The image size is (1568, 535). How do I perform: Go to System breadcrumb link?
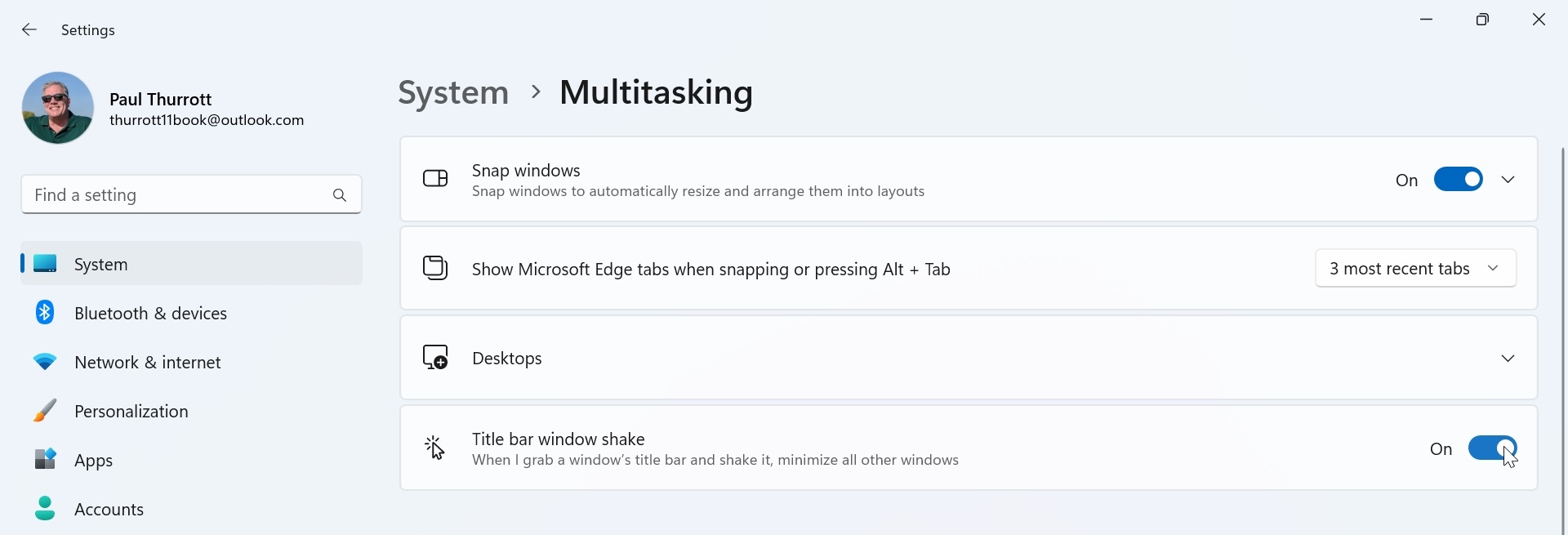(453, 93)
